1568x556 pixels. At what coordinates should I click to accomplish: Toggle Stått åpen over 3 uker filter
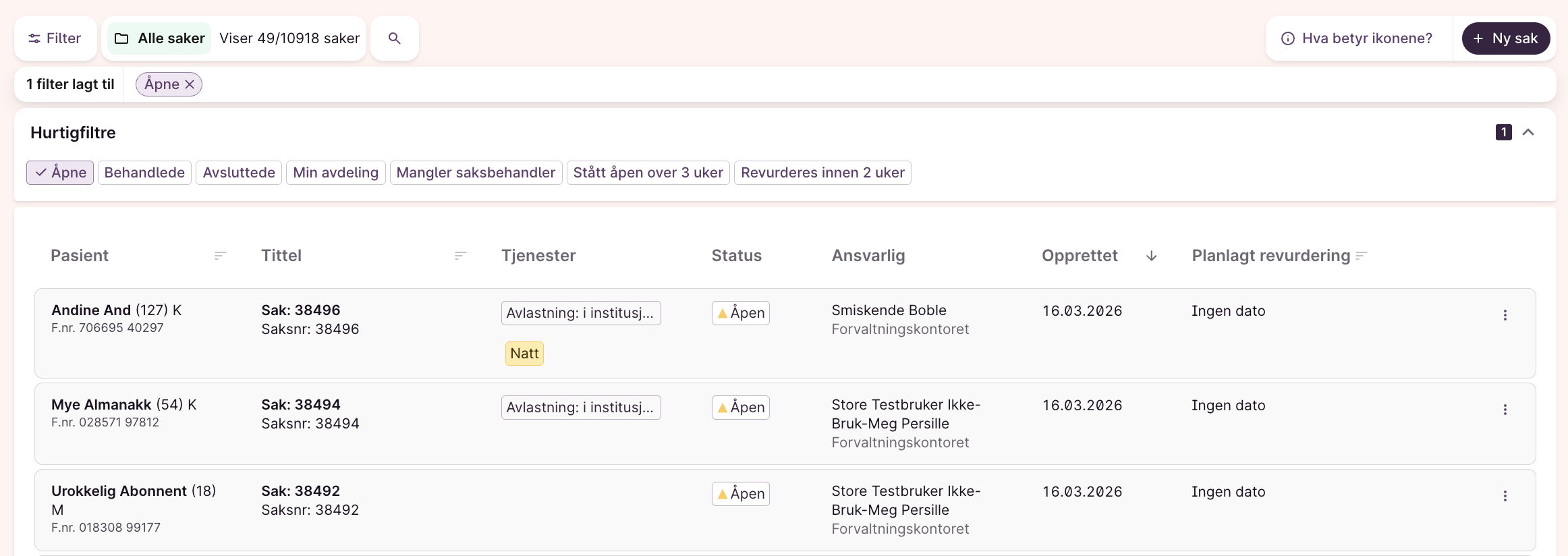click(648, 173)
